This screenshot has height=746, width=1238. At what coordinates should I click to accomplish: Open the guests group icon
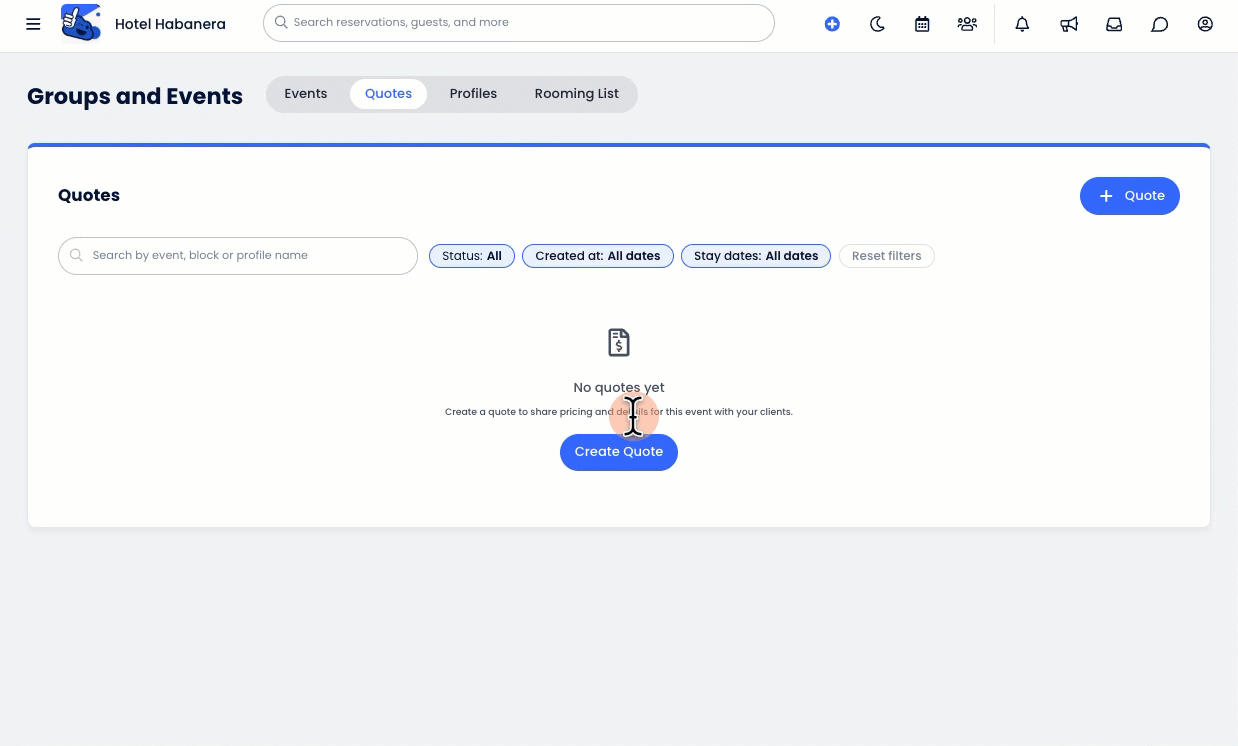point(967,24)
